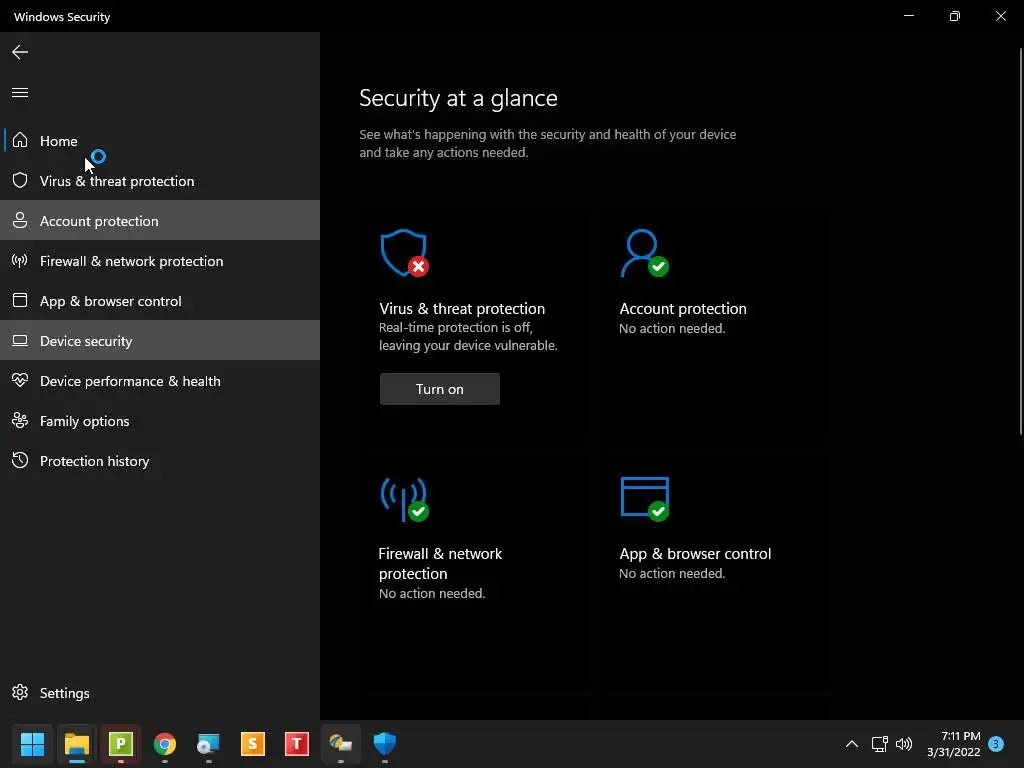This screenshot has width=1024, height=768.
Task: Open the taskbar app with monitor and globe icon
Action: coord(208,744)
